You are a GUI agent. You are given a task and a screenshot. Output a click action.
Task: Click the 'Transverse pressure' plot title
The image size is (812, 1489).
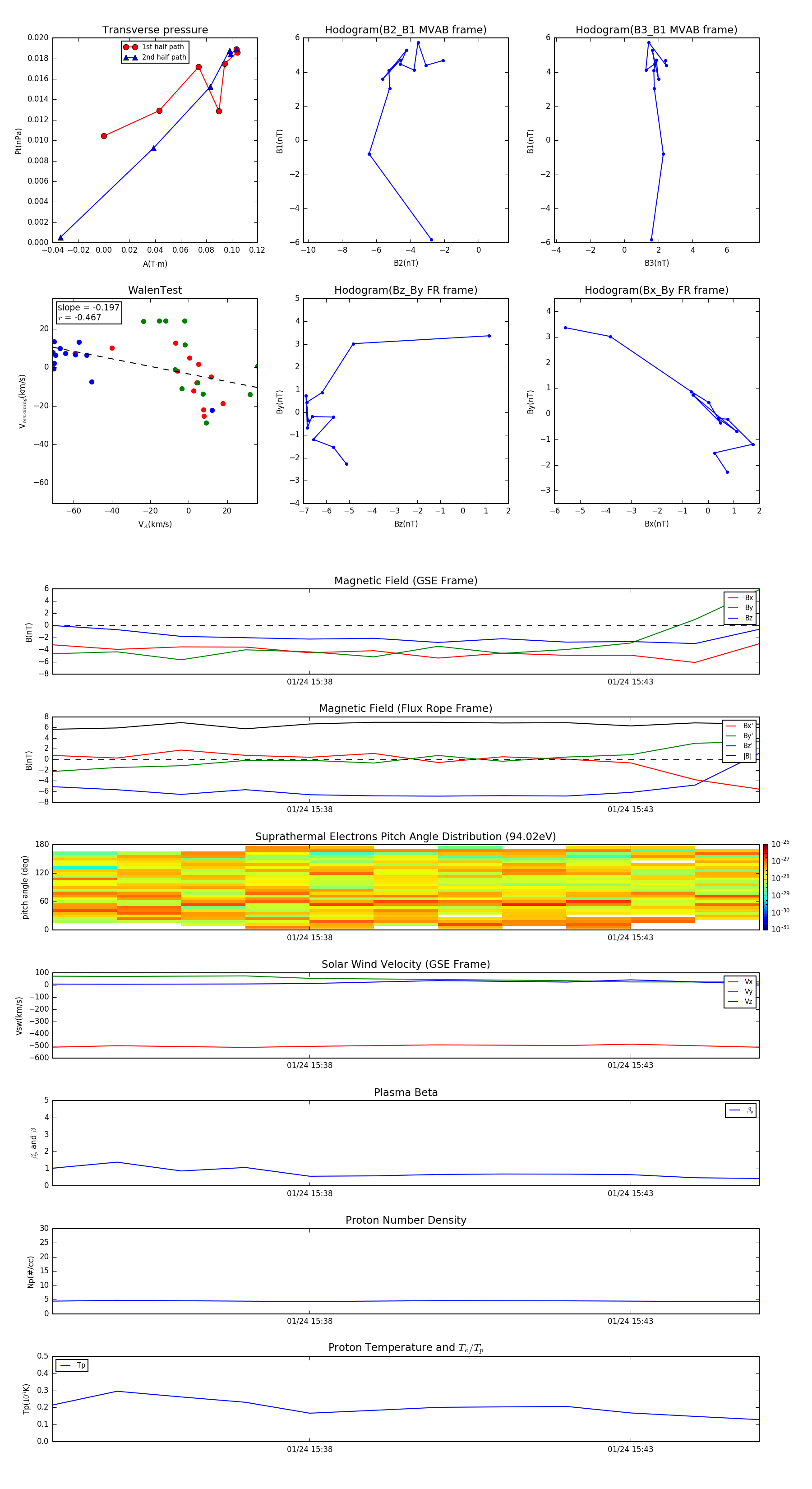click(155, 30)
